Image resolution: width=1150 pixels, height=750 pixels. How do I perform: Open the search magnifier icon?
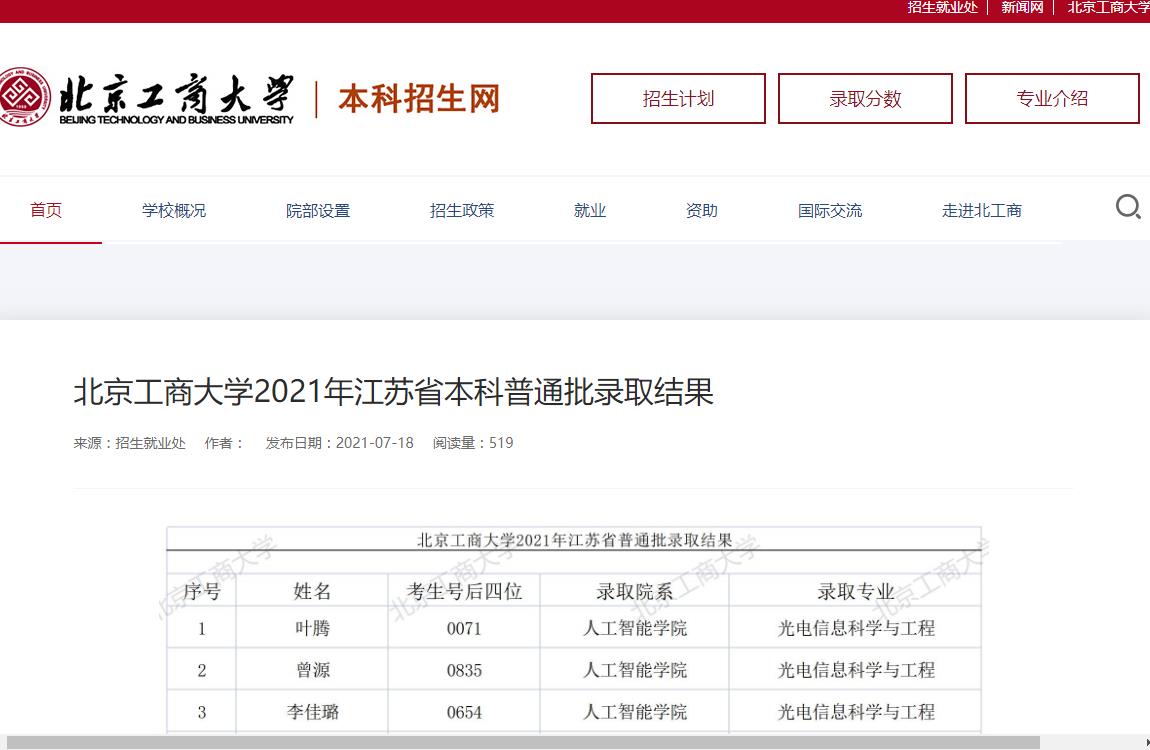pyautogui.click(x=1128, y=207)
